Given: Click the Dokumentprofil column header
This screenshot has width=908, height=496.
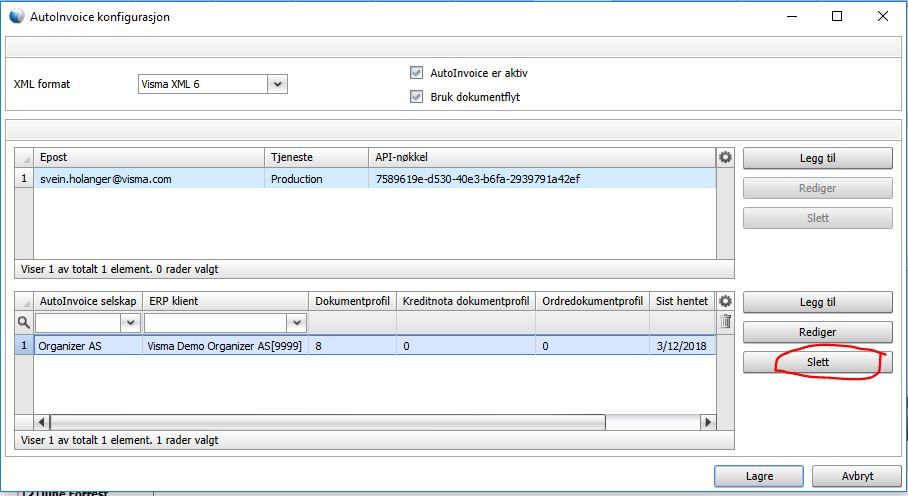Looking at the screenshot, I should (x=352, y=301).
